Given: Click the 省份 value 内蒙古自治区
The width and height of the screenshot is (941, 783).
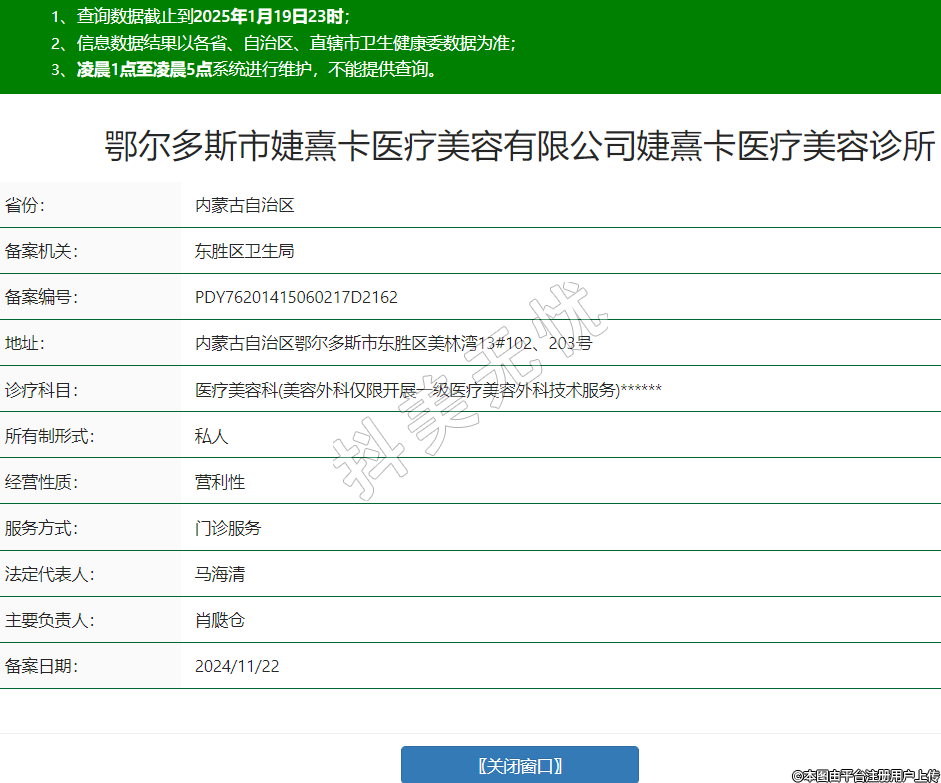Looking at the screenshot, I should point(244,206).
